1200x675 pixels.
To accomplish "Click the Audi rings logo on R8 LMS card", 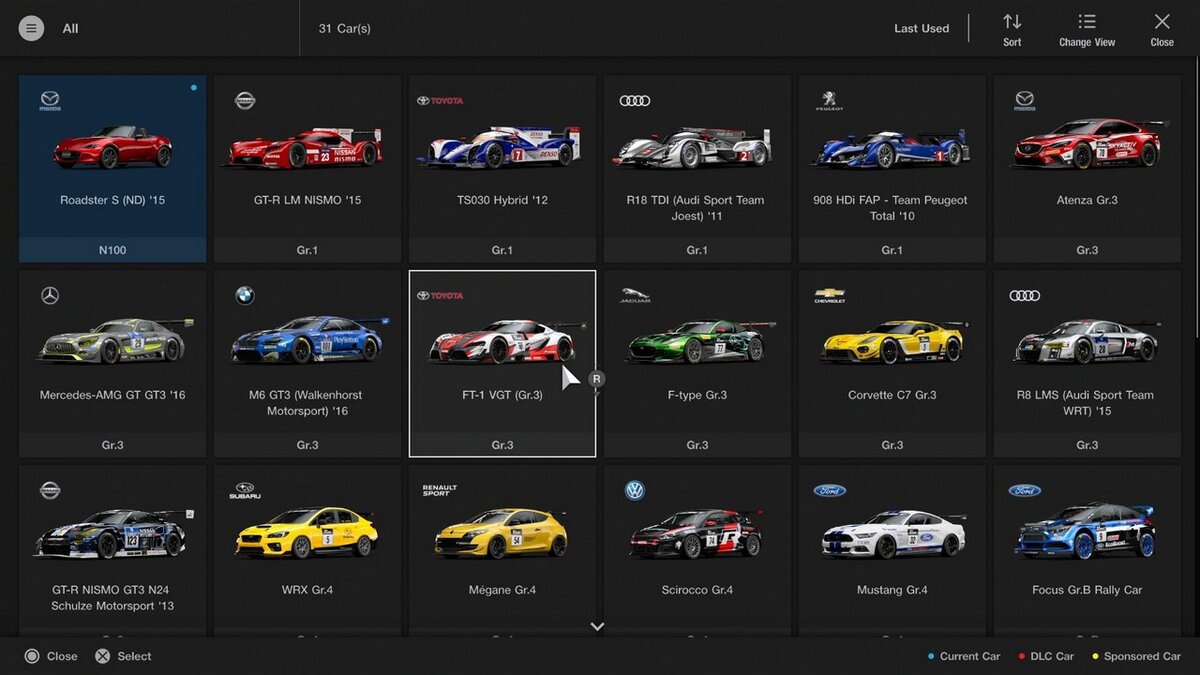I will coord(1024,295).
